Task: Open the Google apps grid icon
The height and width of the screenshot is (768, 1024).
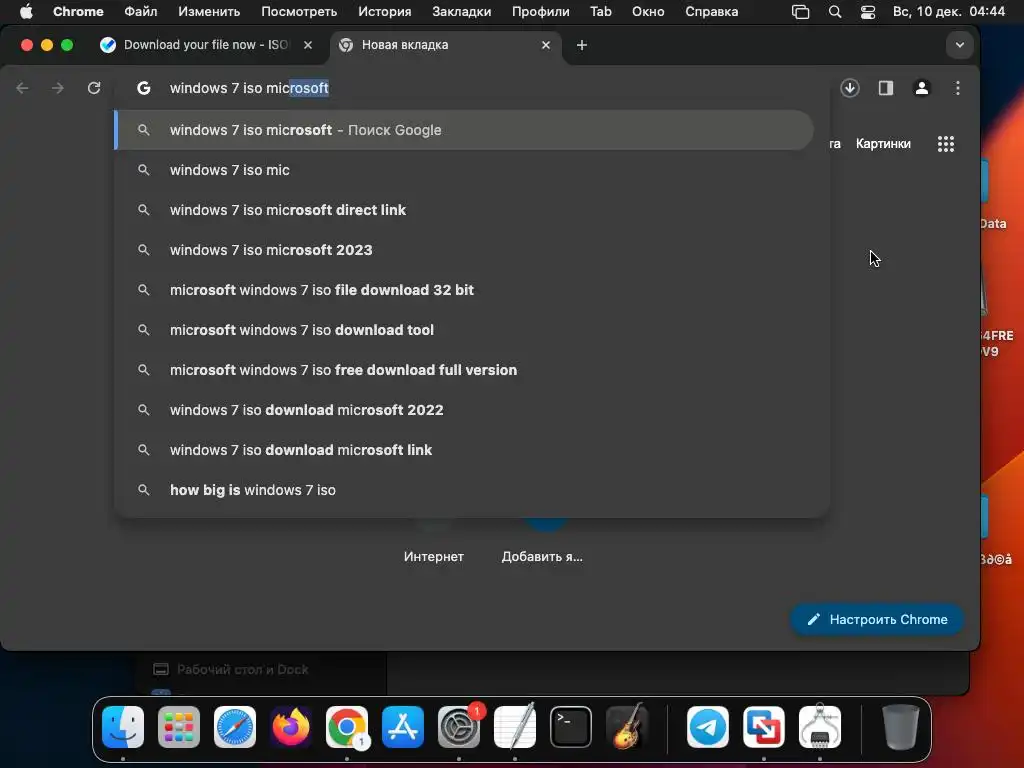Action: point(946,144)
